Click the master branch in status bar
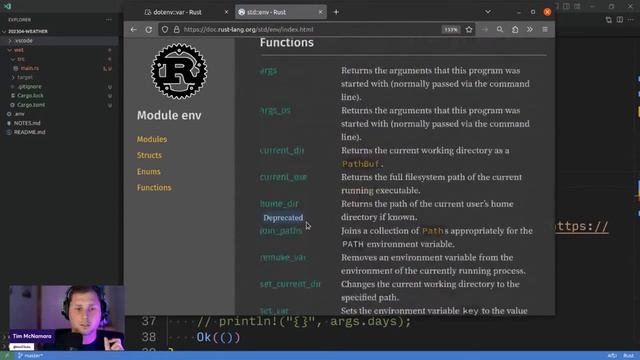This screenshot has width=640, height=360. [x=30, y=356]
